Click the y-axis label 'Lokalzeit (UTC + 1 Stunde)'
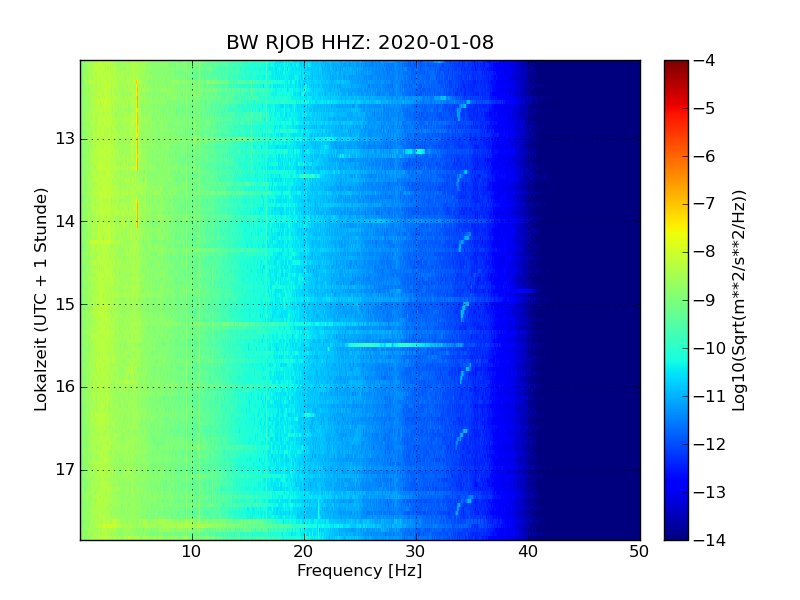The image size is (800, 600). [41, 299]
